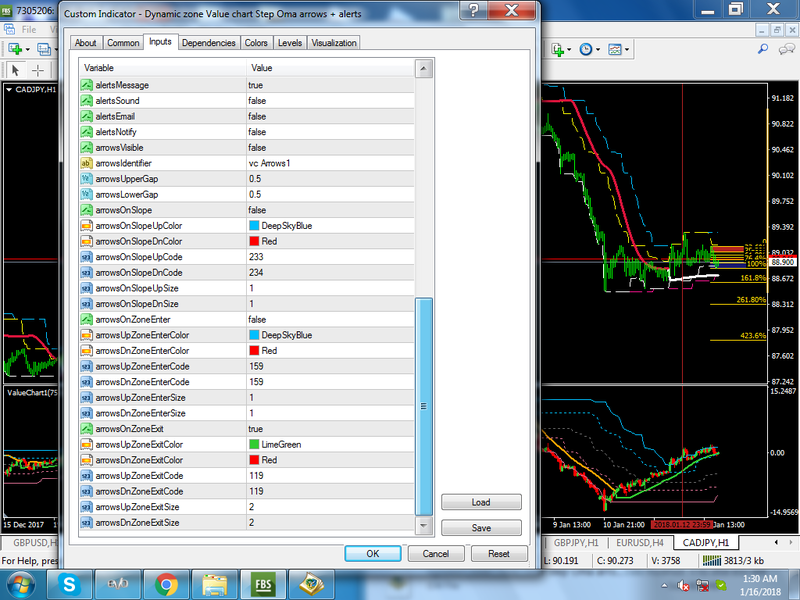Screen dimensions: 800x600
Task: Click the inputs list scrollbar down arrow
Action: (424, 526)
